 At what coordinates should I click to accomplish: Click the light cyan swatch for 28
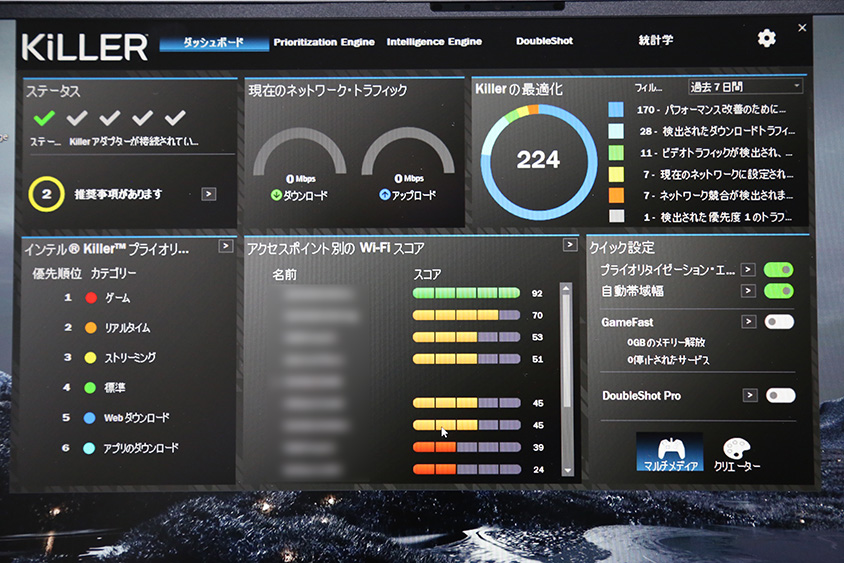(616, 131)
